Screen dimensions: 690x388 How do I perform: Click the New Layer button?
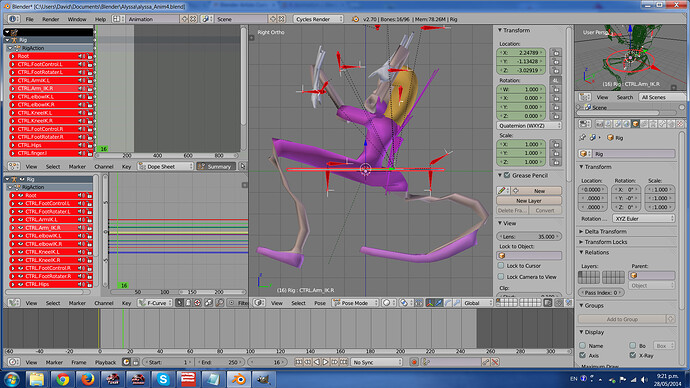pos(529,200)
